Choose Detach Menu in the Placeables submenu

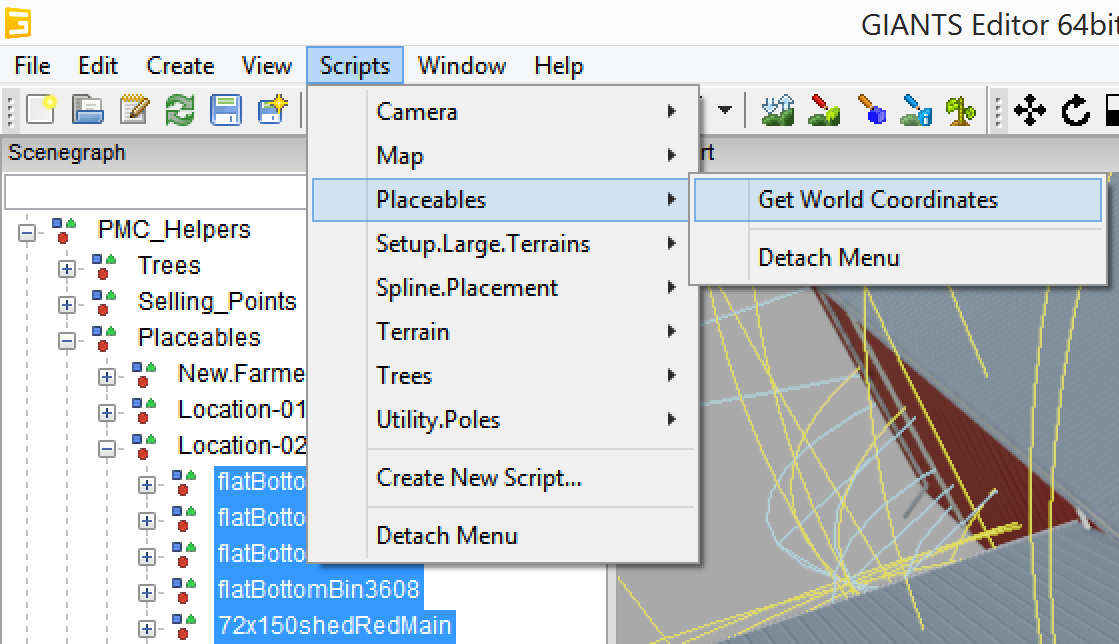(898, 258)
